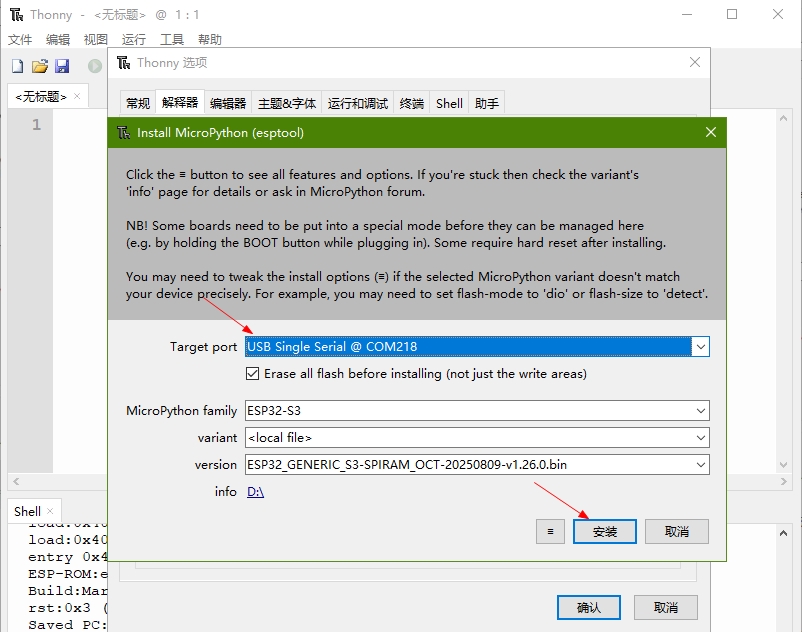This screenshot has width=802, height=632.
Task: Click editor horizontal scrollbar right arrow
Action: pos(783,481)
